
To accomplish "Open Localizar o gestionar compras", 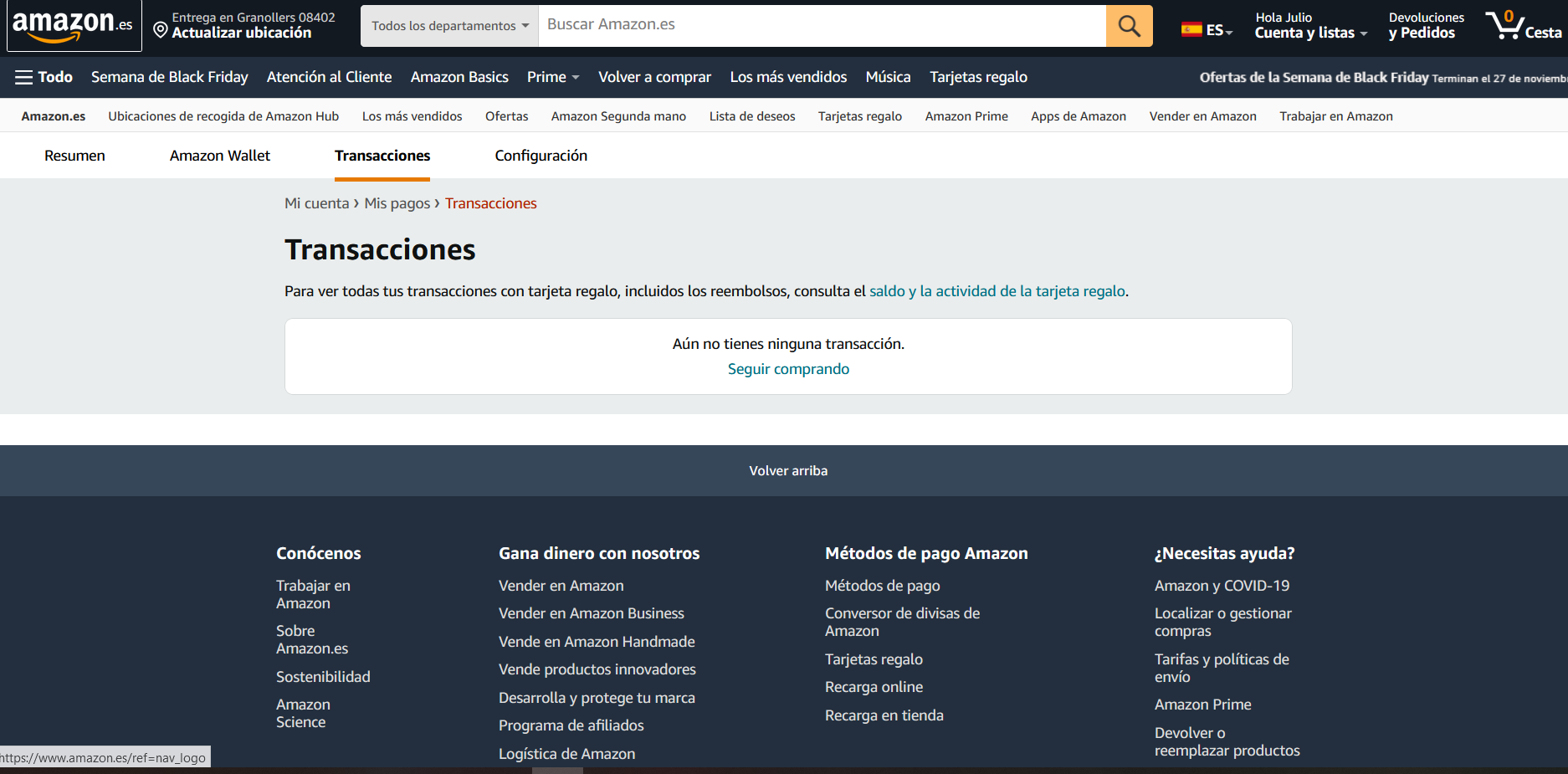I will (1223, 622).
